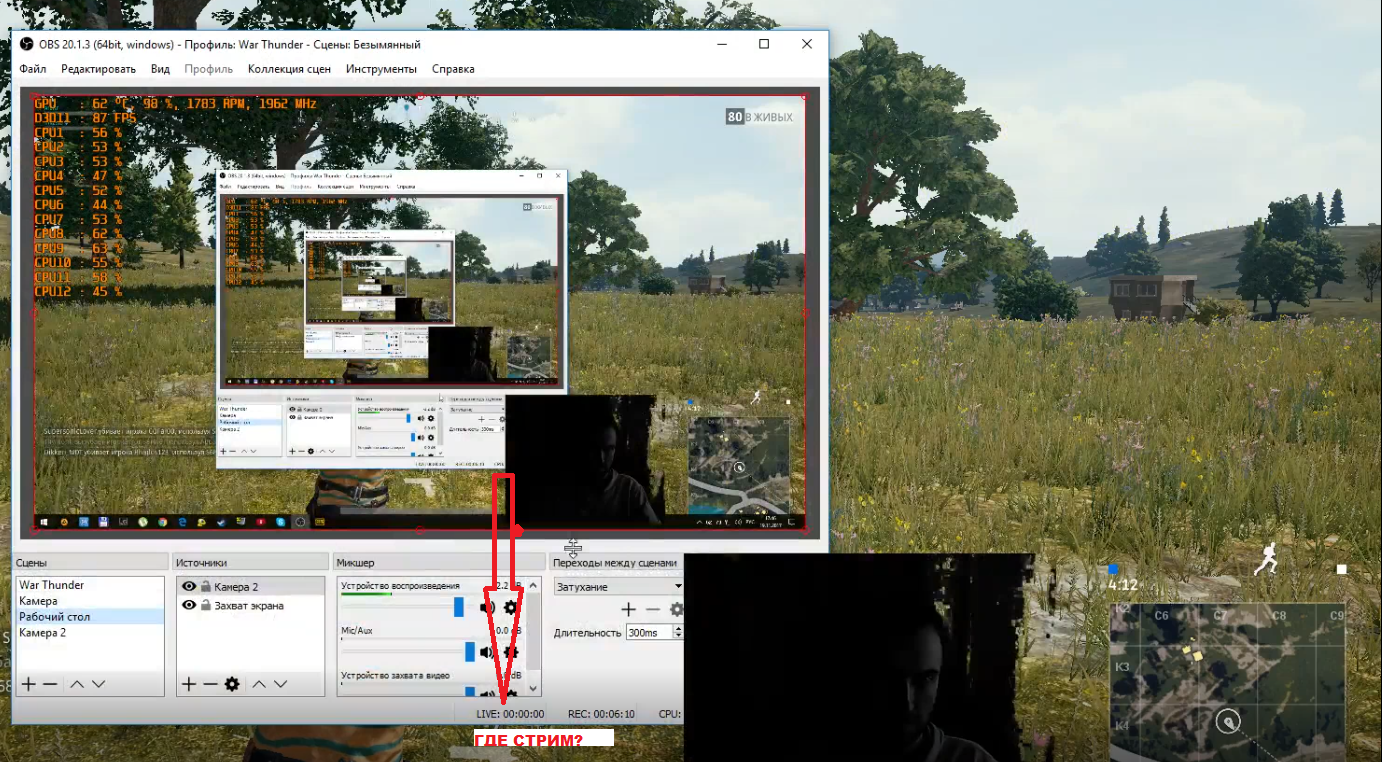Viewport: 1382px width, 762px height.
Task: Select the Захват экрана source row
Action: click(251, 606)
